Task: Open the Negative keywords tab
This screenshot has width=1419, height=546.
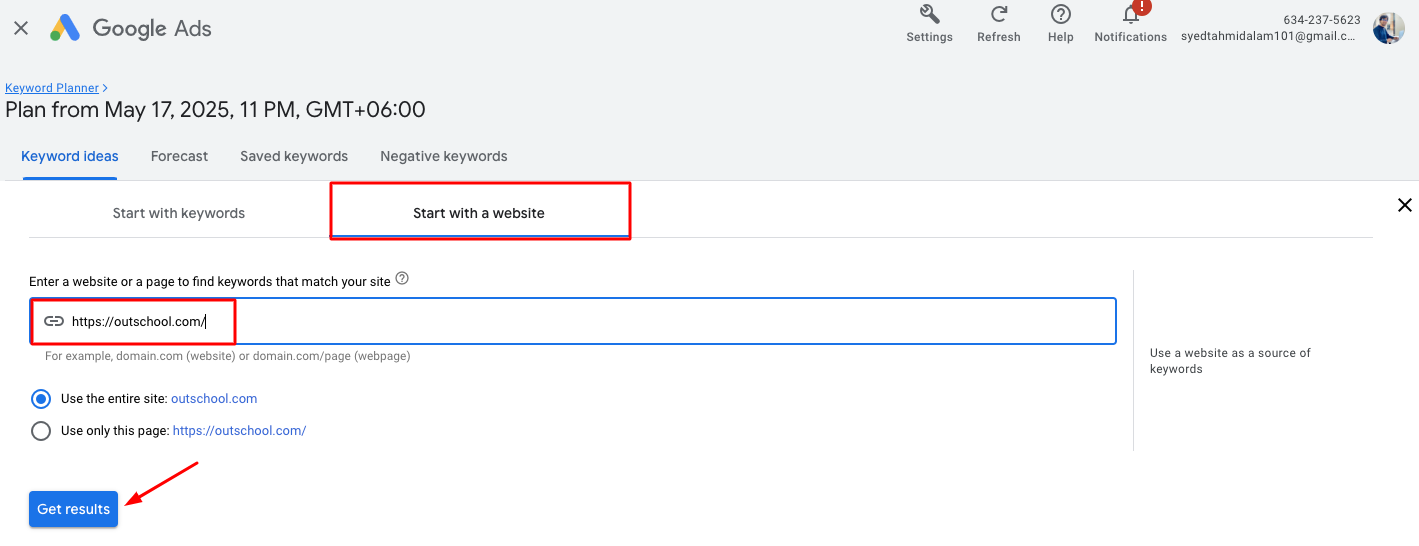Action: (444, 156)
